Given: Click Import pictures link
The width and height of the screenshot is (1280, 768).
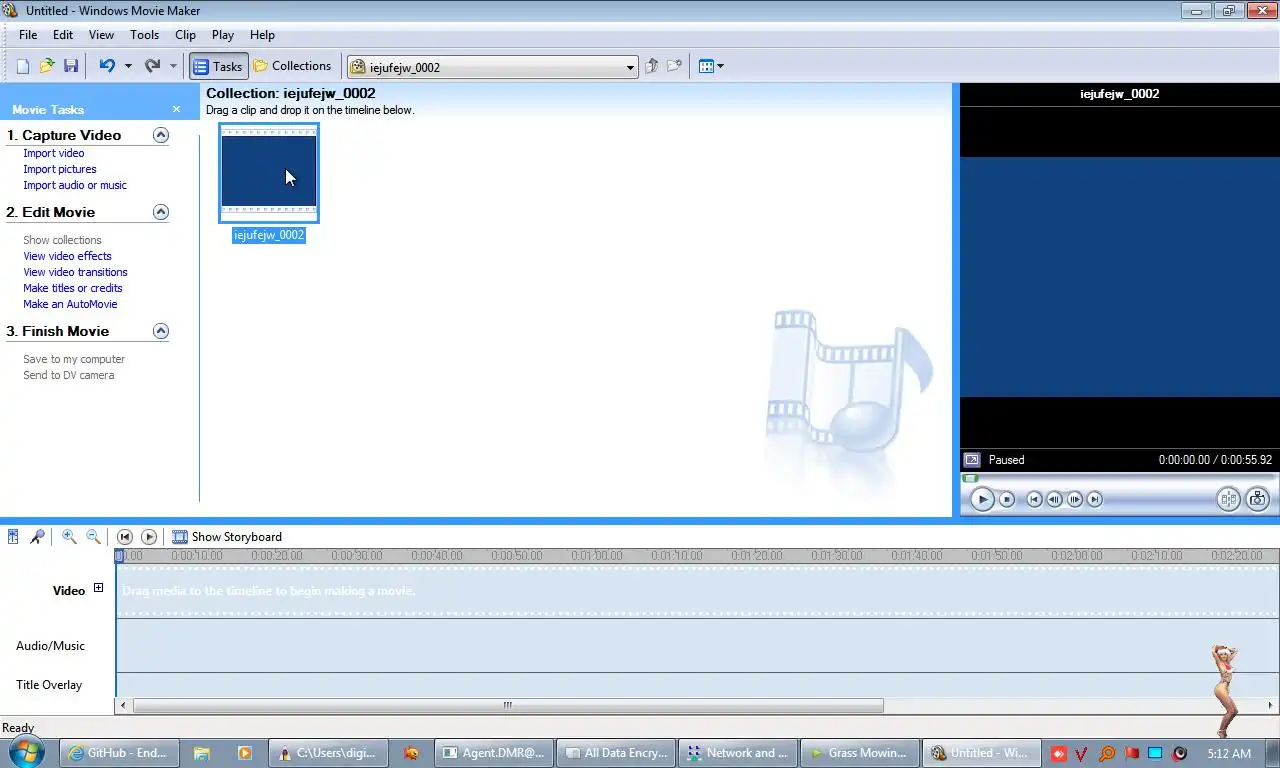Looking at the screenshot, I should 60,169.
